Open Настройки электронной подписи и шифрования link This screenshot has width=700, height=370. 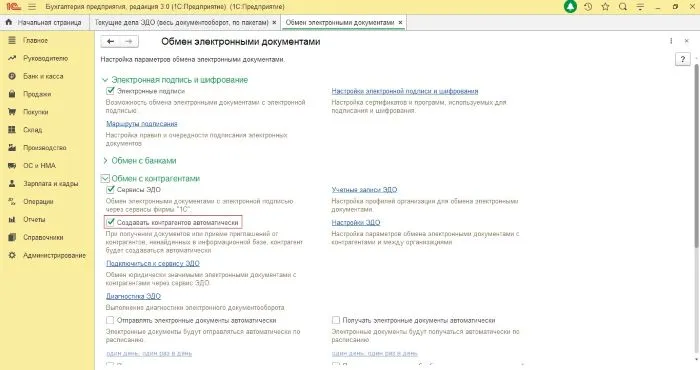pyautogui.click(x=404, y=91)
